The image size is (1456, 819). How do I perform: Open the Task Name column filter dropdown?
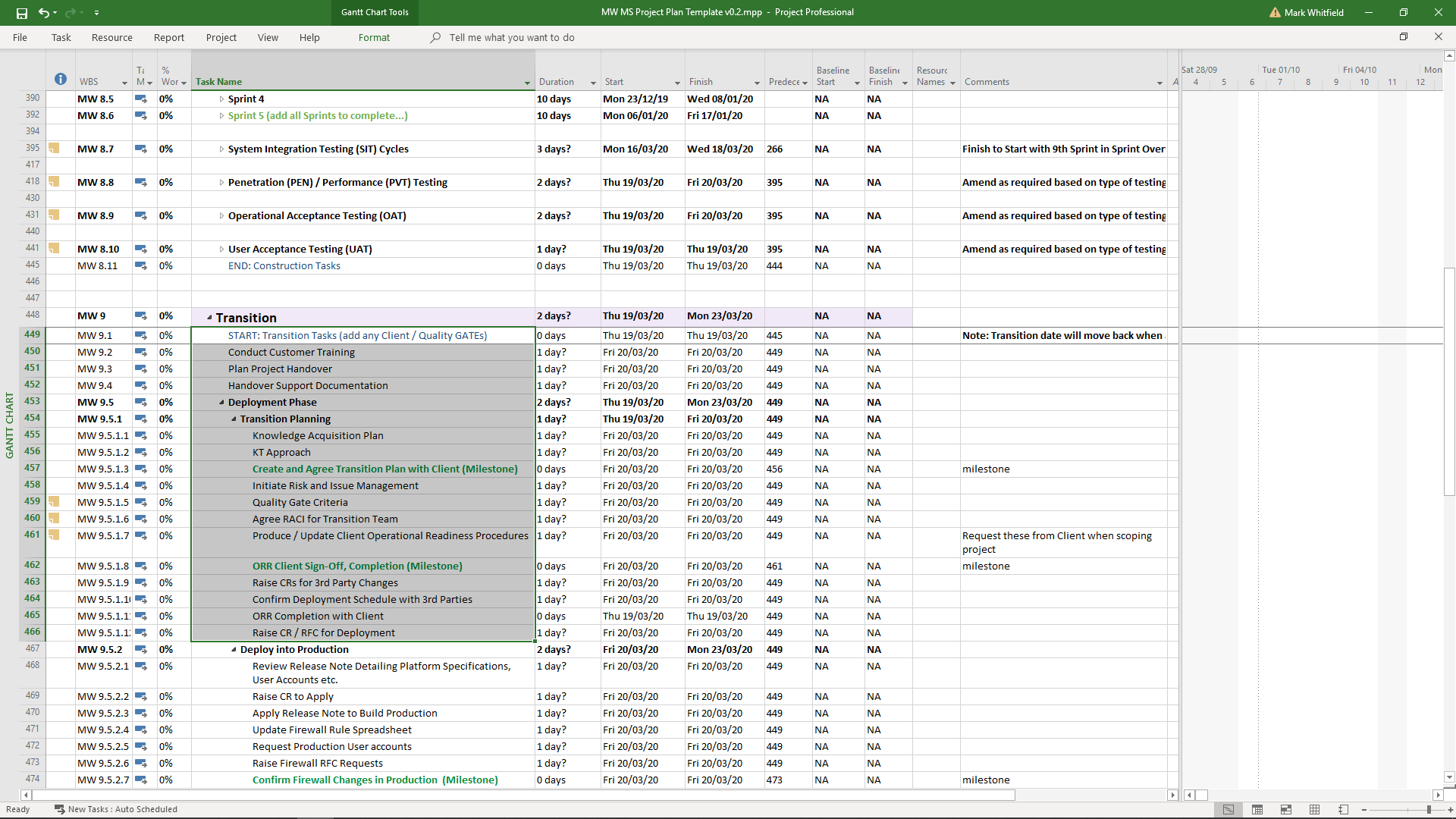pyautogui.click(x=527, y=83)
